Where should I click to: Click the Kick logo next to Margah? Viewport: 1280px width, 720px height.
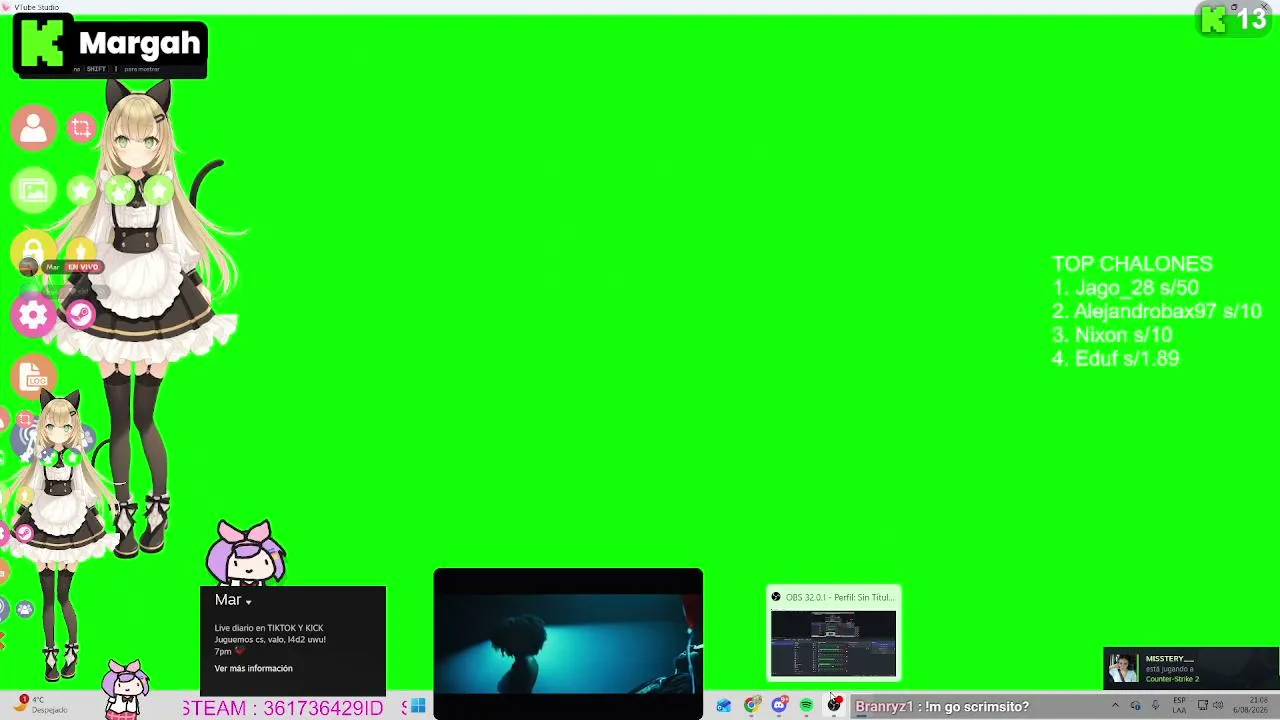pyautogui.click(x=43, y=45)
